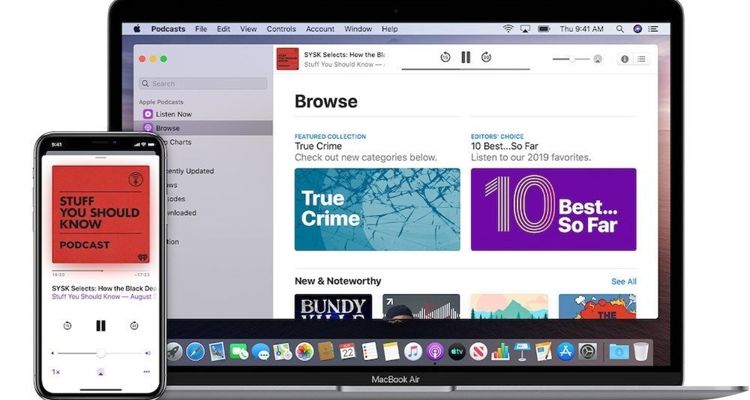The image size is (750, 400).
Task: Skip forward 30 seconds on the Mac
Action: pos(486,57)
